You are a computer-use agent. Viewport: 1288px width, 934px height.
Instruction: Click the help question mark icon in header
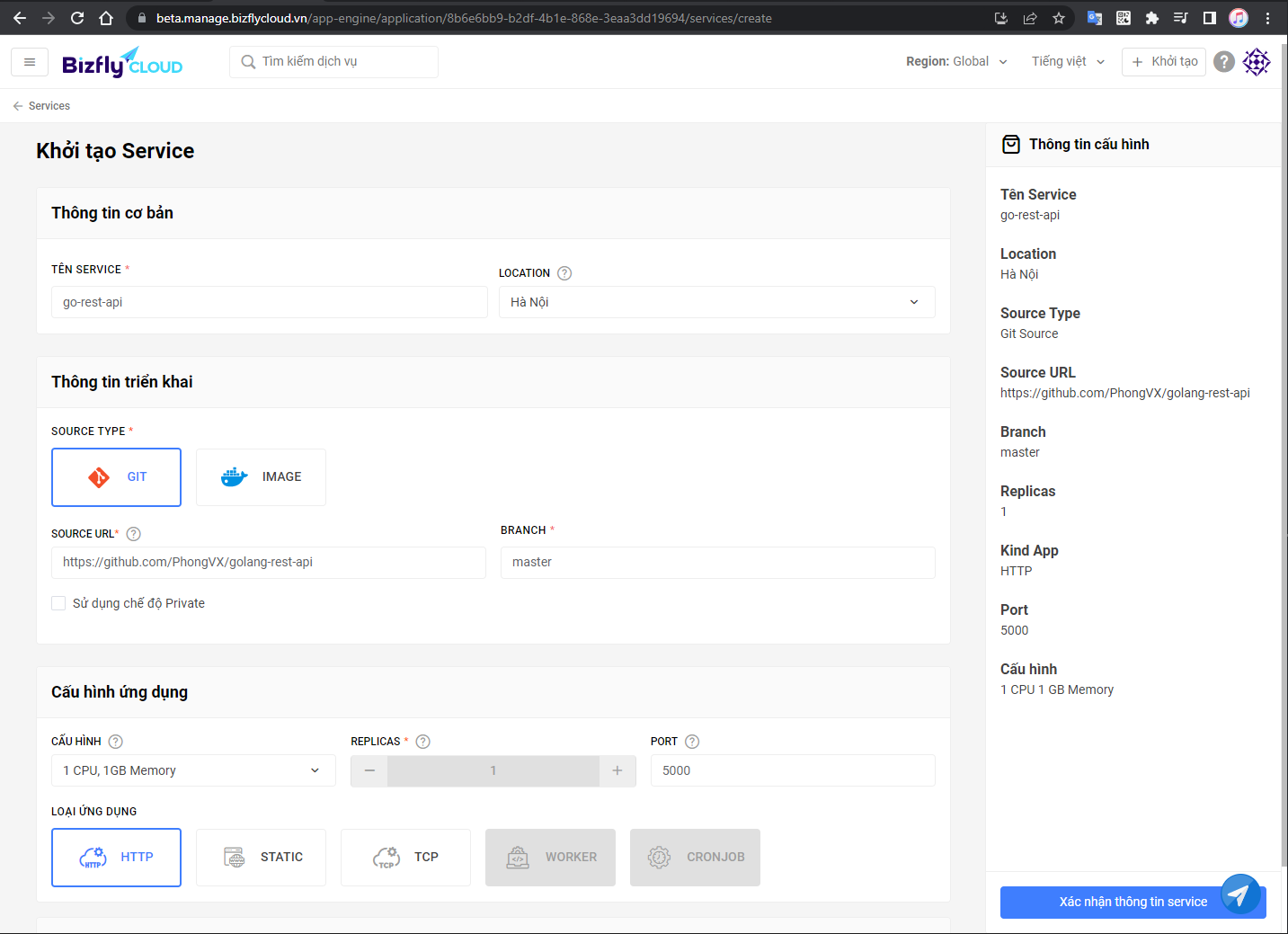click(1223, 61)
